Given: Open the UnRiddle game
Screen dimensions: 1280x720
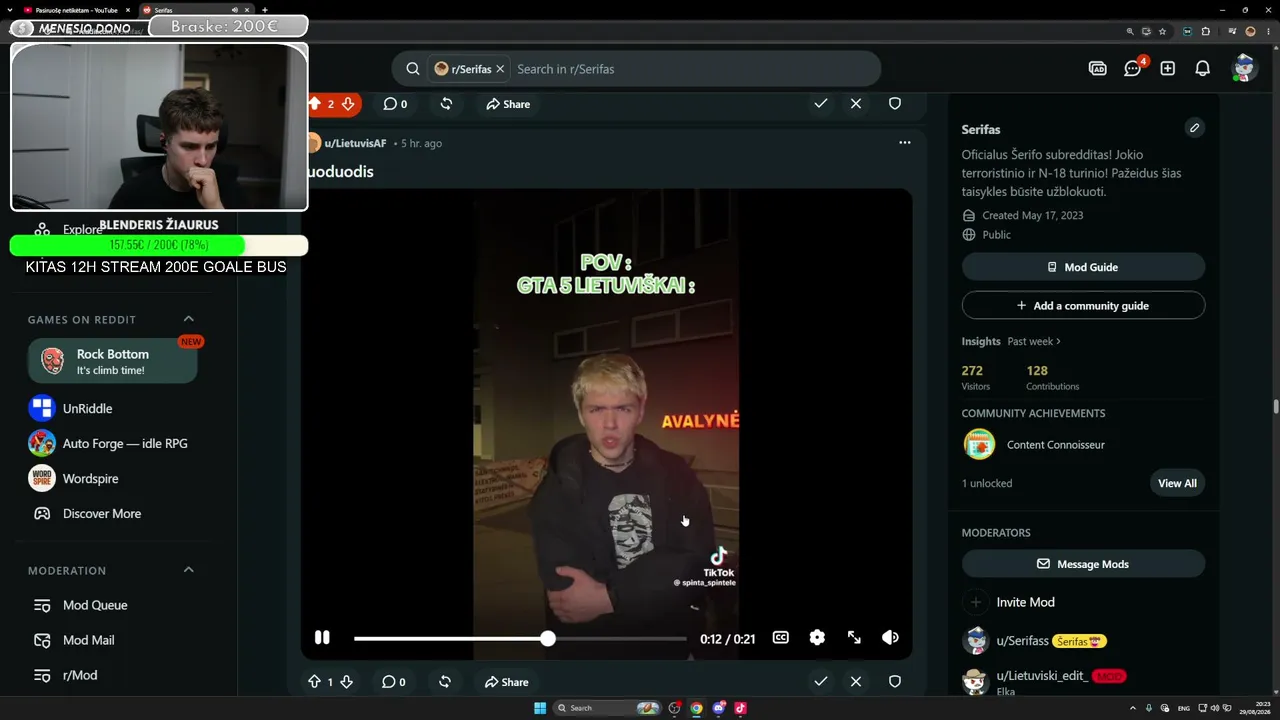Looking at the screenshot, I should point(87,408).
